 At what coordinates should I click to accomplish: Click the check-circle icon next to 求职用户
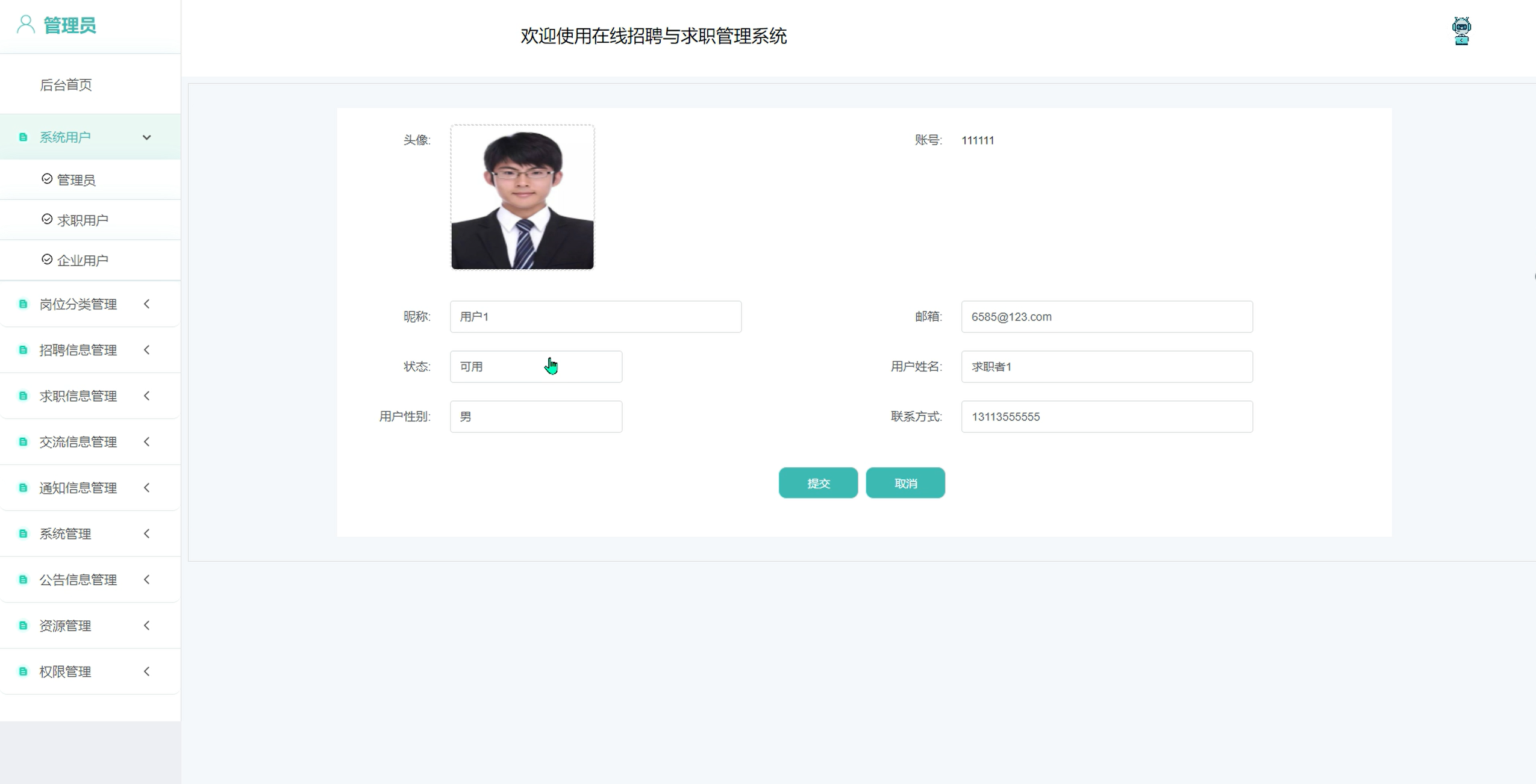pyautogui.click(x=47, y=220)
